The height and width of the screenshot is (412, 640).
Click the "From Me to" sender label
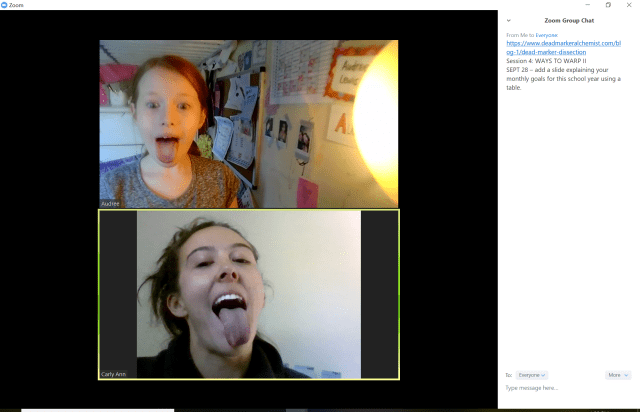point(520,35)
